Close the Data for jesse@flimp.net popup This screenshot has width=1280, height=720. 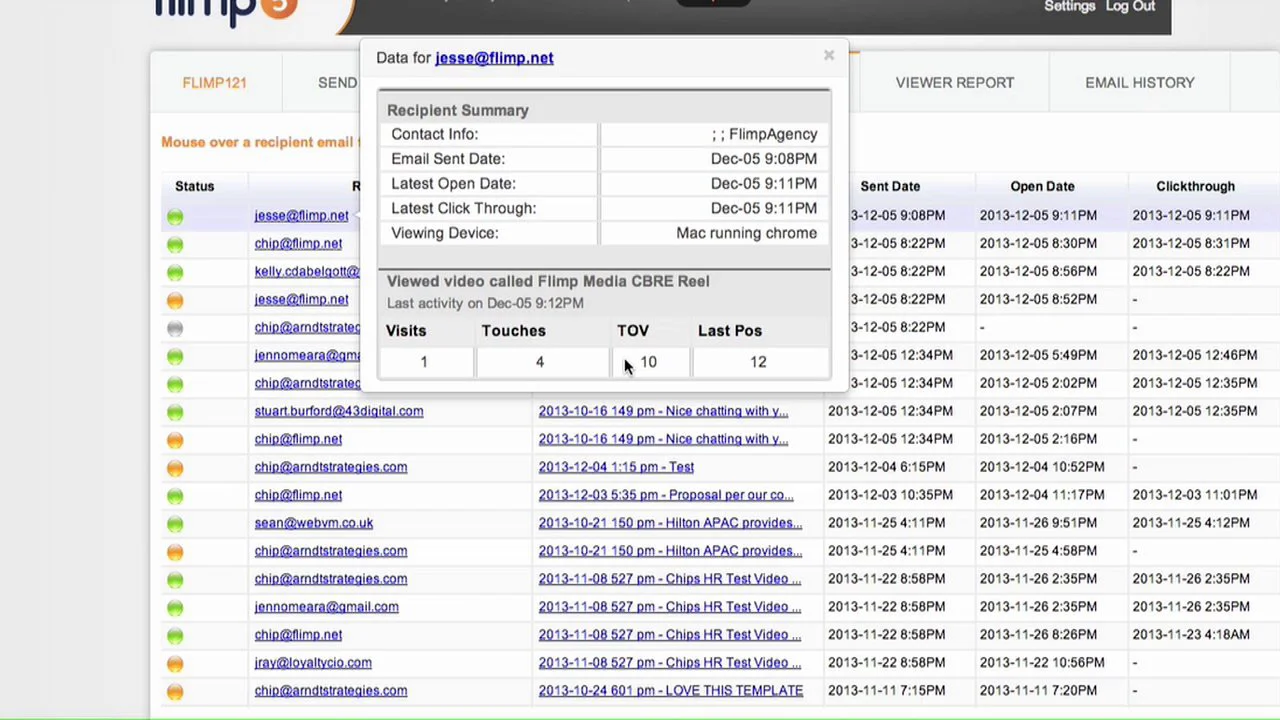click(x=828, y=56)
